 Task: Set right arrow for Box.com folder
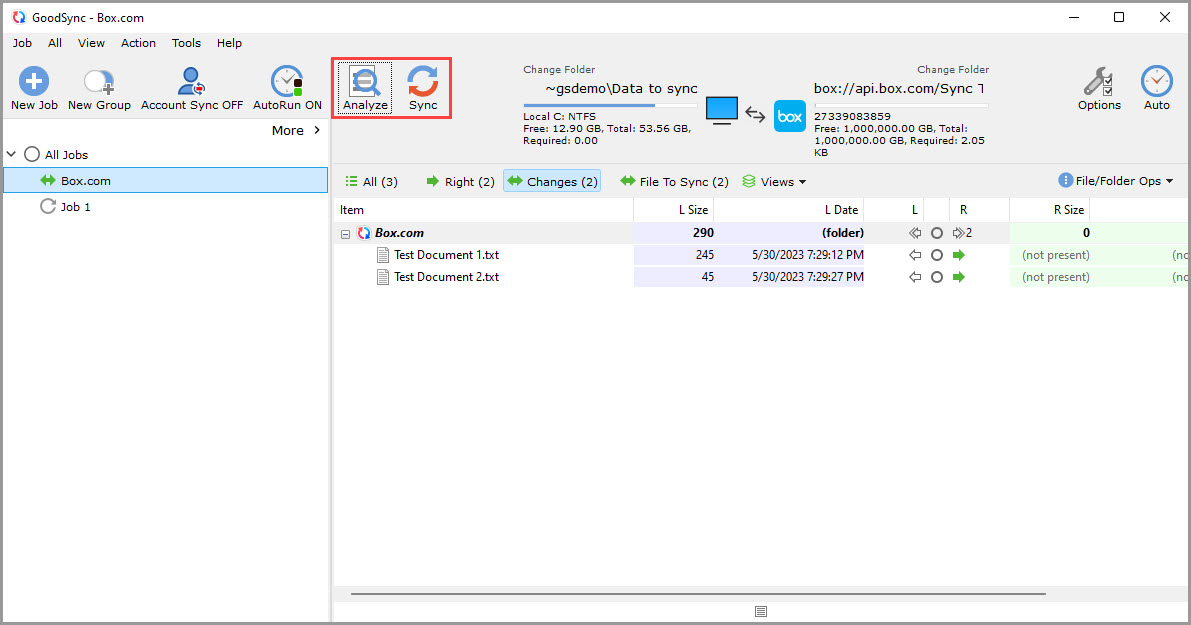coord(959,233)
